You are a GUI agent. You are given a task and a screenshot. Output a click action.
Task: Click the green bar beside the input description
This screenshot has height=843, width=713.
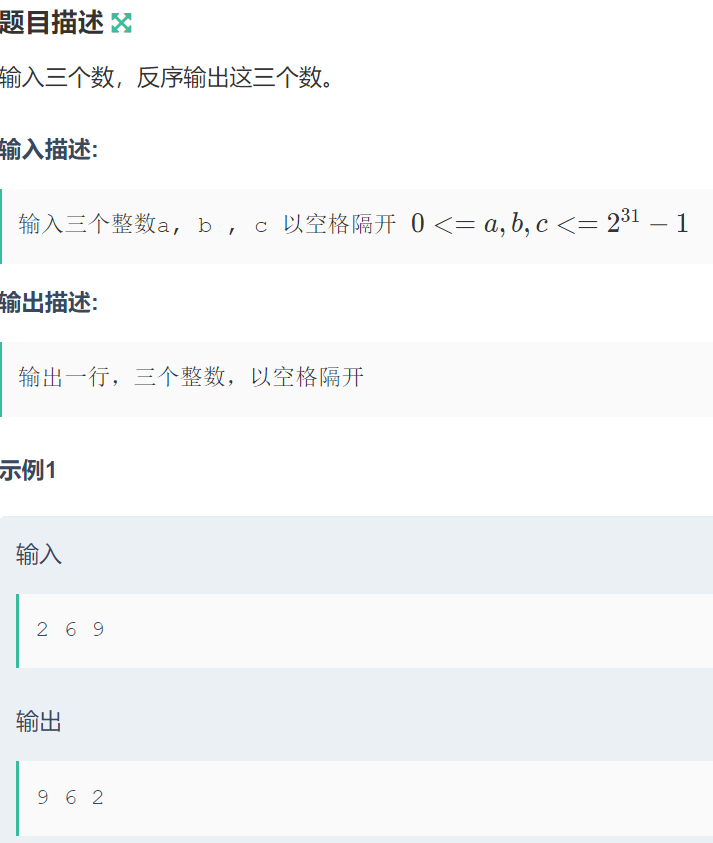tap(1, 226)
